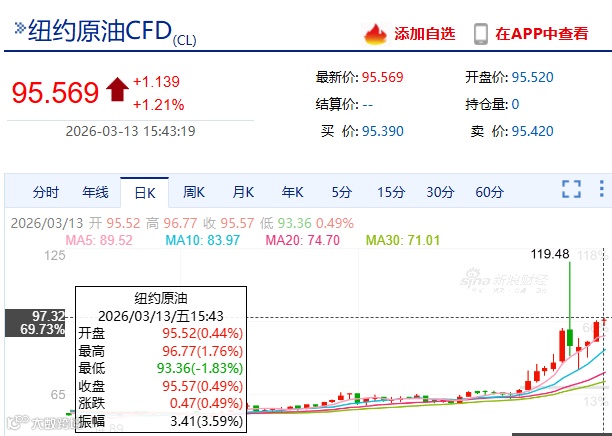This screenshot has height=436, width=612.
Task: Click tooltip date 2026/03/13/五15:43
Action: click(161, 316)
